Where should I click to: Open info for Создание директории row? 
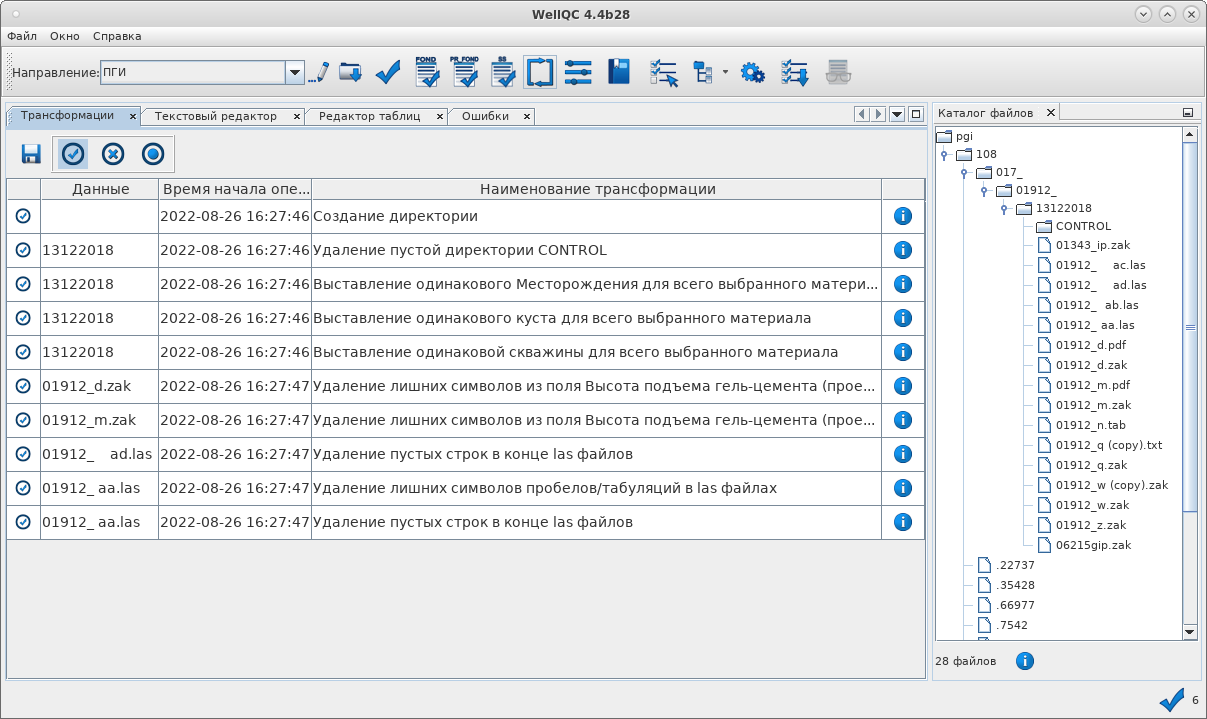[x=903, y=216]
